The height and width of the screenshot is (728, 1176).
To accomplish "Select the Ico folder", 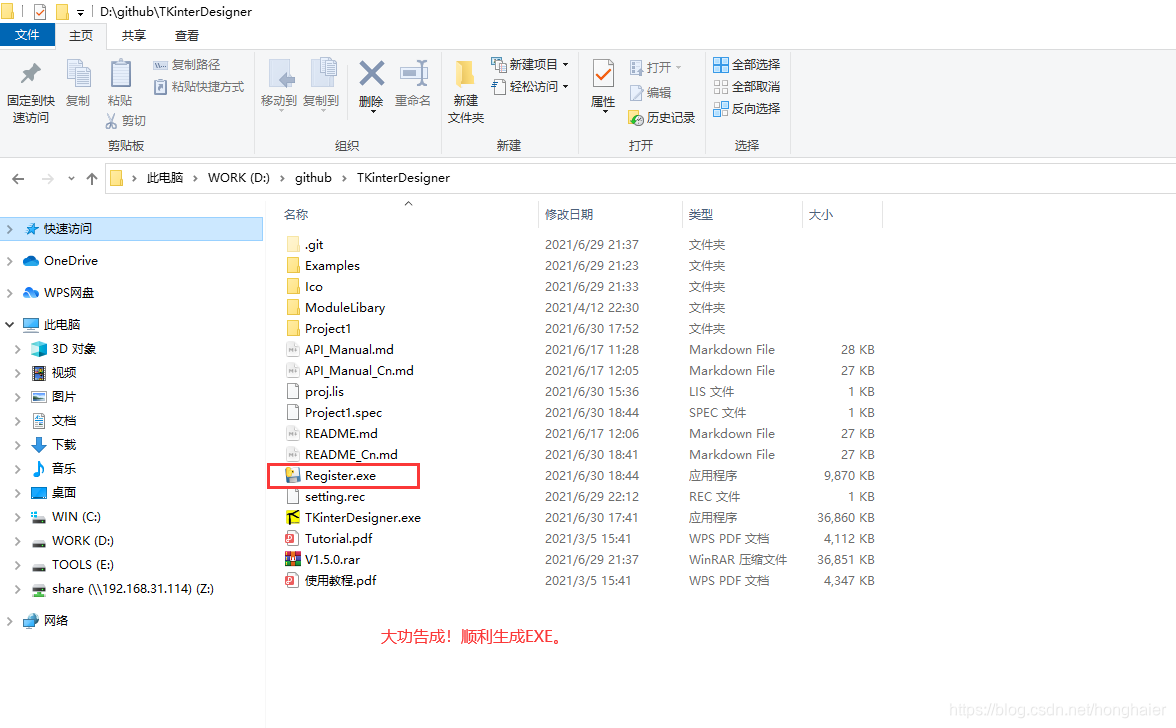I will 314,286.
